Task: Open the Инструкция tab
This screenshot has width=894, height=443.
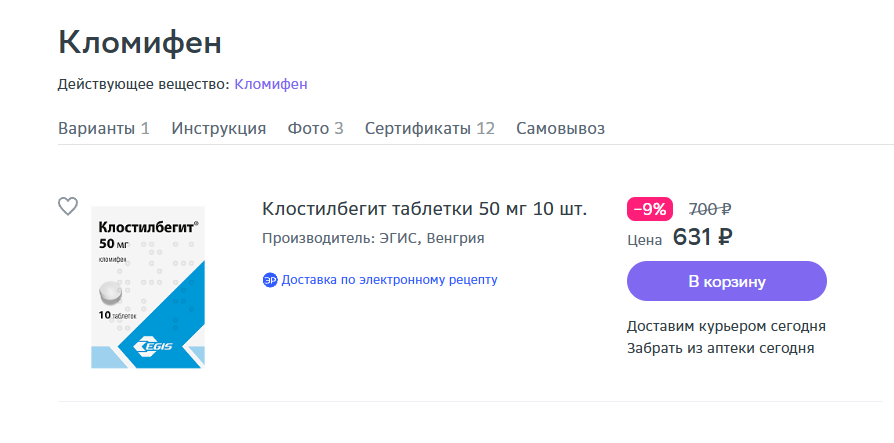Action: (219, 128)
